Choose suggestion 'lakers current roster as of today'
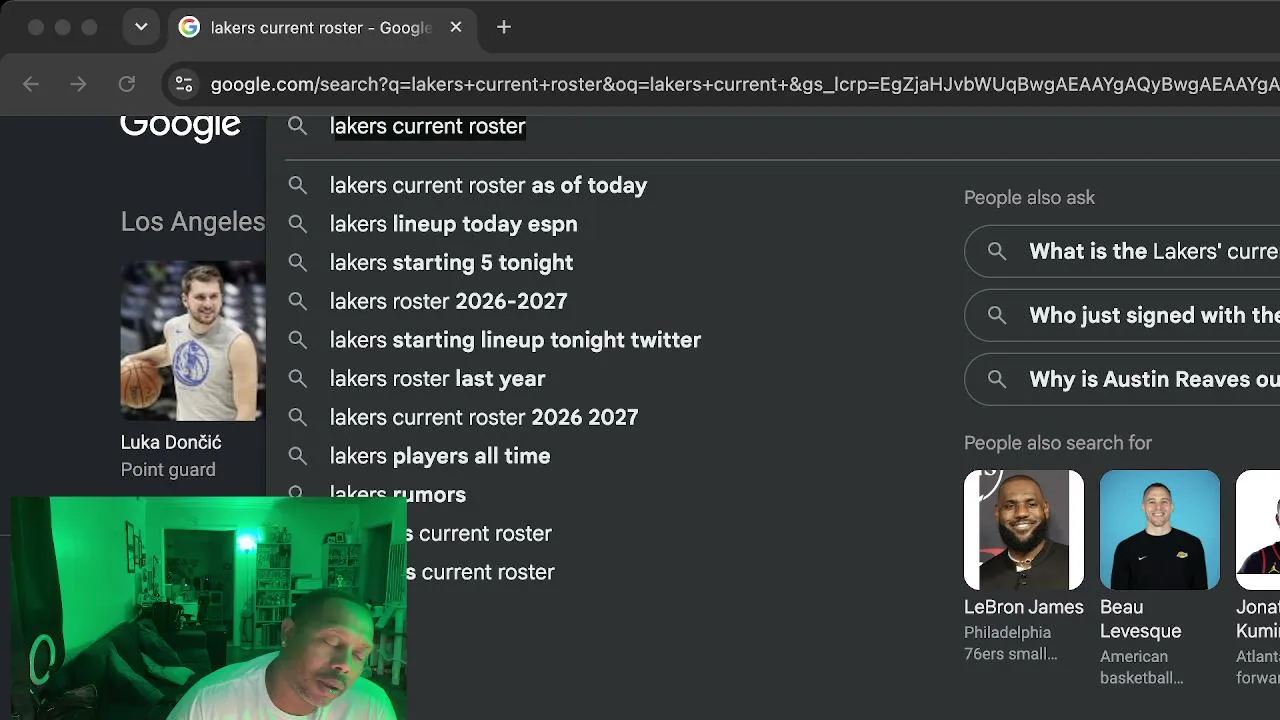Viewport: 1280px width, 720px height. pyautogui.click(x=488, y=185)
